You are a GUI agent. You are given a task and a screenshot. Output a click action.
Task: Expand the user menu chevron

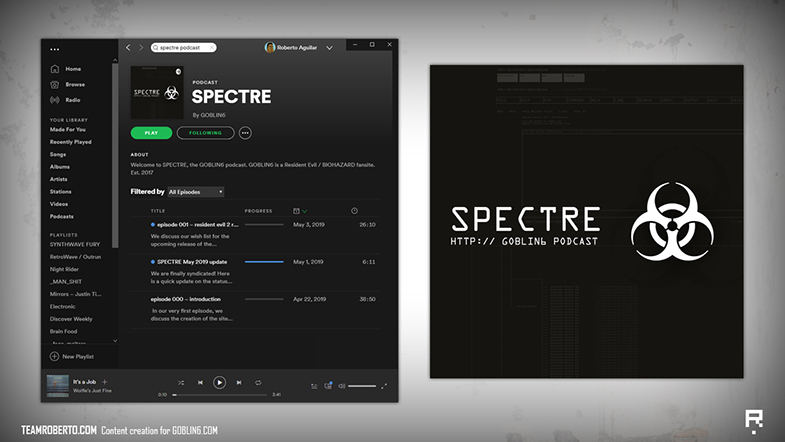tap(329, 48)
